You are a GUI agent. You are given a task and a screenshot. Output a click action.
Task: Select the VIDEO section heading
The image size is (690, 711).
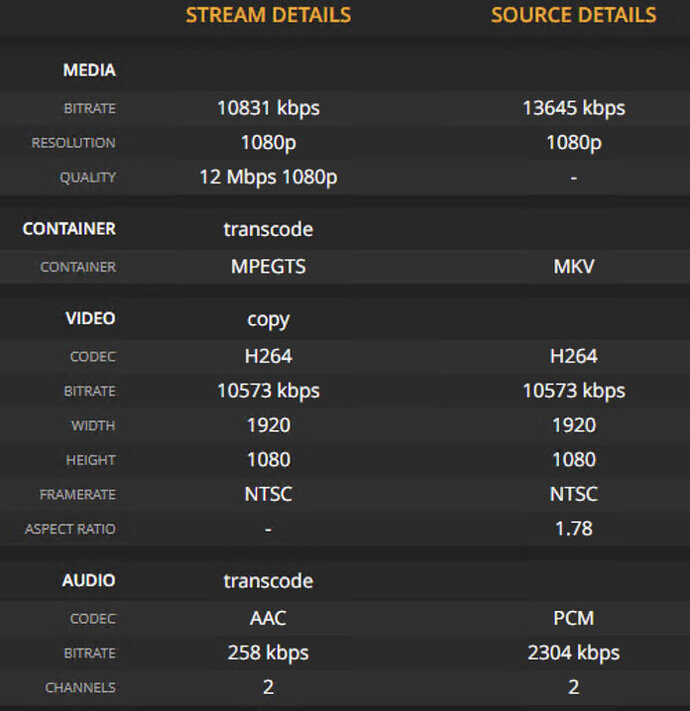[90, 319]
